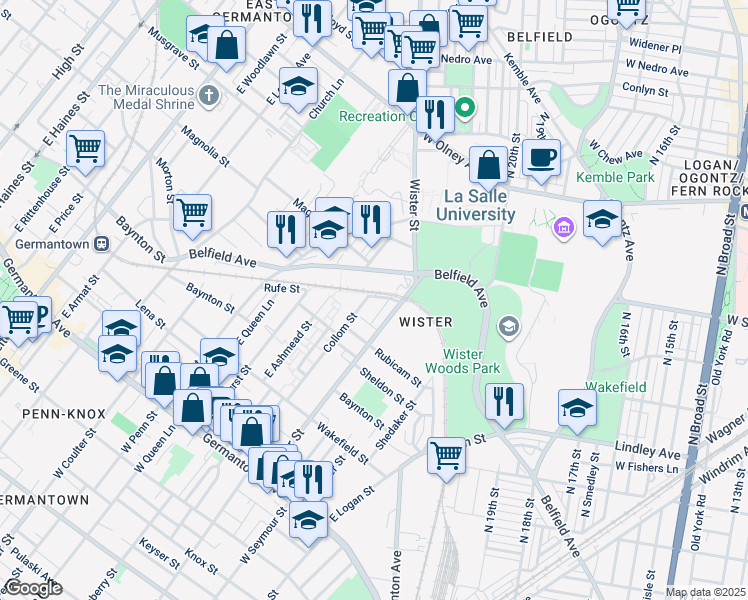Open the museum pin near La Salle University

pos(563,228)
